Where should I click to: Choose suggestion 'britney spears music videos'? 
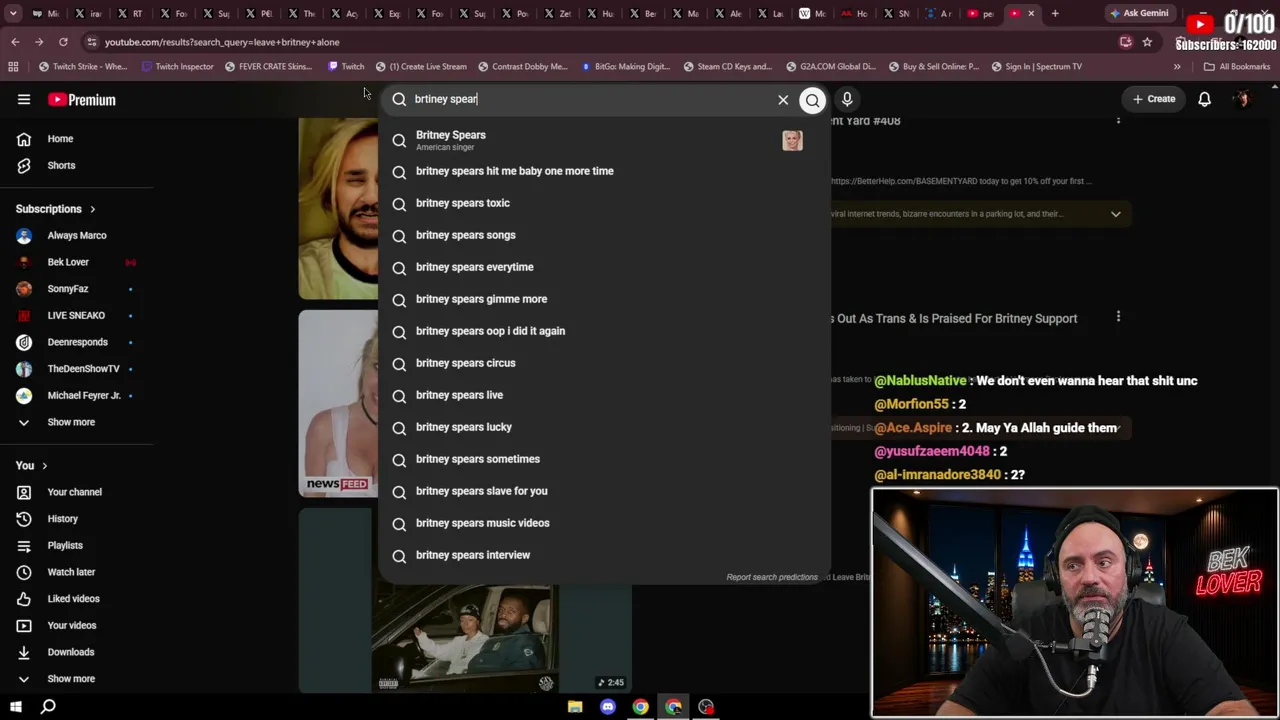(604, 523)
